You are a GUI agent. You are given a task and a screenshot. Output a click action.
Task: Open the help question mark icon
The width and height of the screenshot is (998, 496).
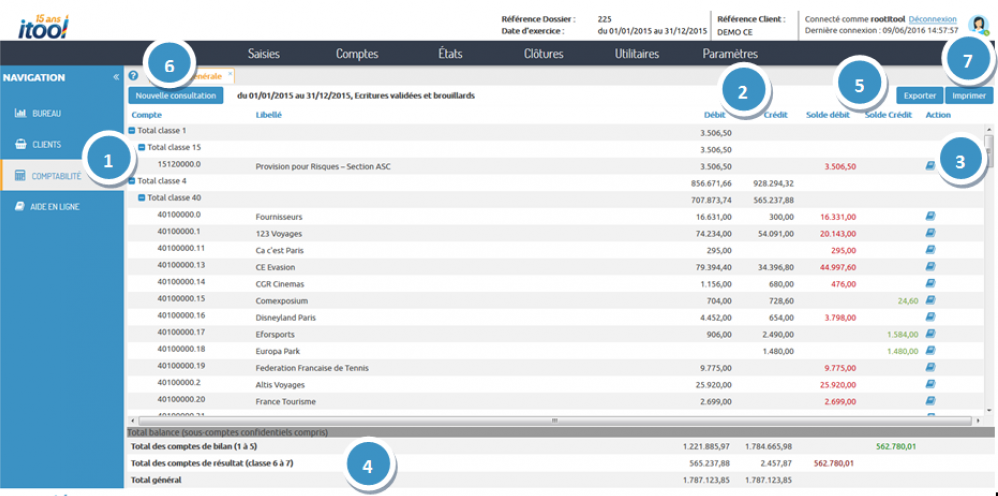pos(133,75)
